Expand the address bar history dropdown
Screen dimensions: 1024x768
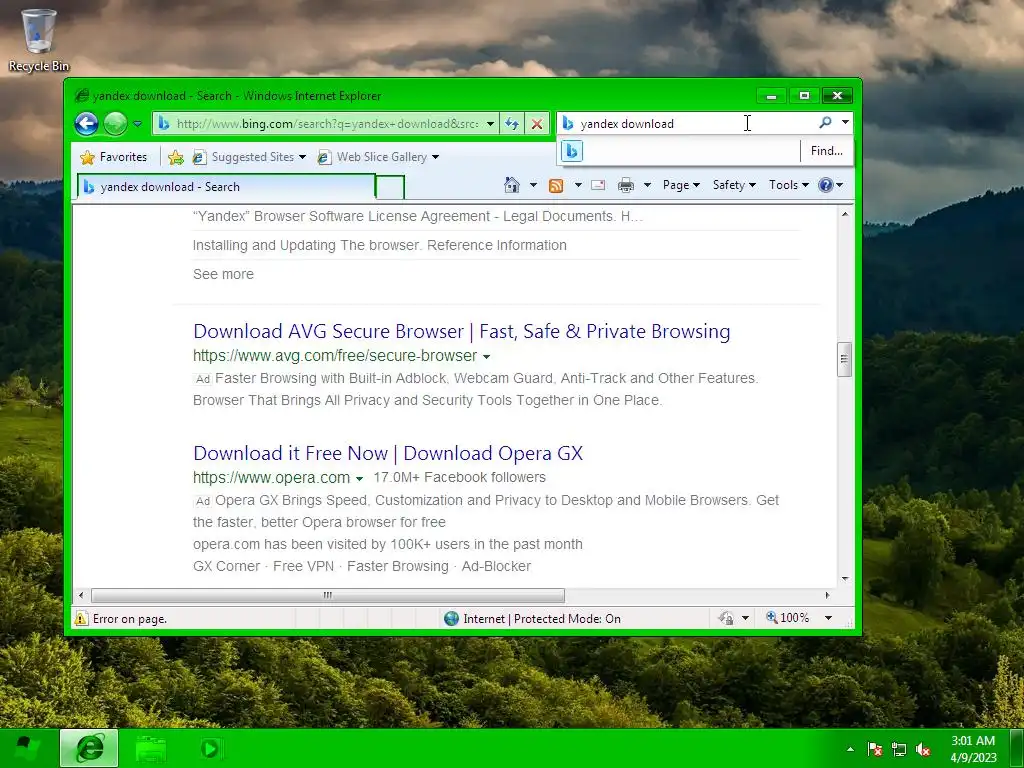click(490, 123)
